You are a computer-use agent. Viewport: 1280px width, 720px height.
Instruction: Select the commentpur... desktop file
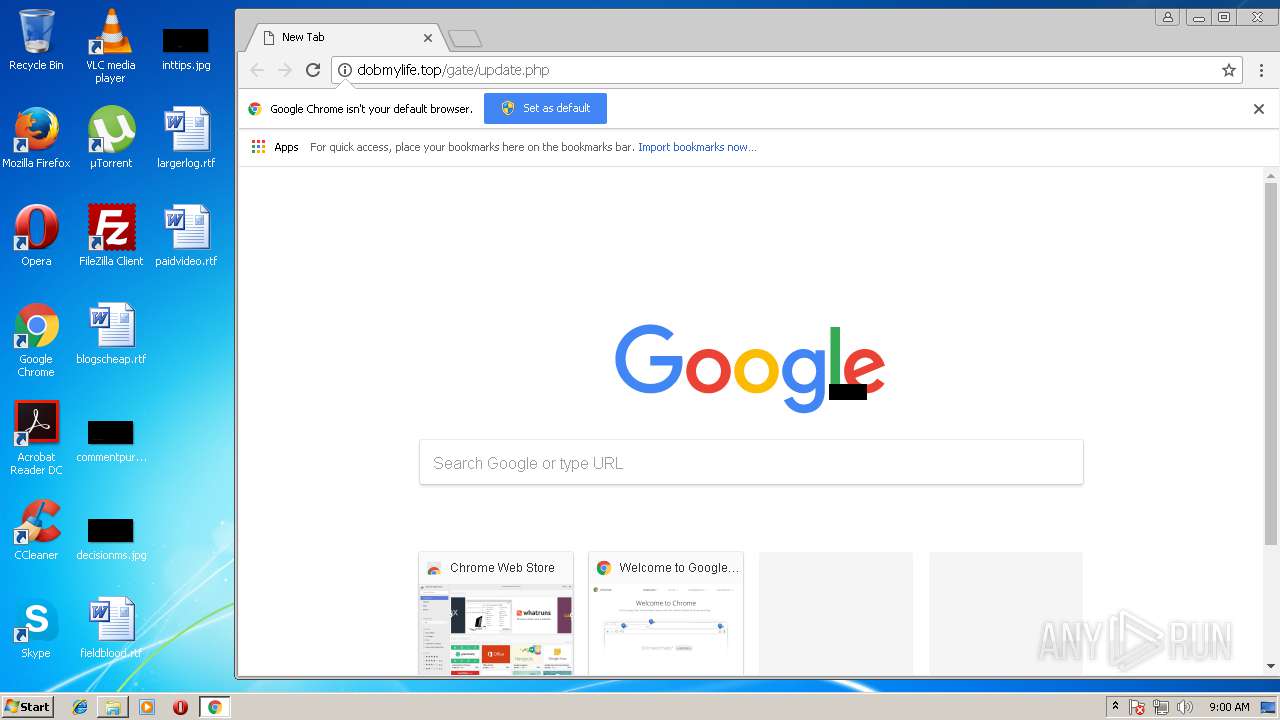(111, 442)
